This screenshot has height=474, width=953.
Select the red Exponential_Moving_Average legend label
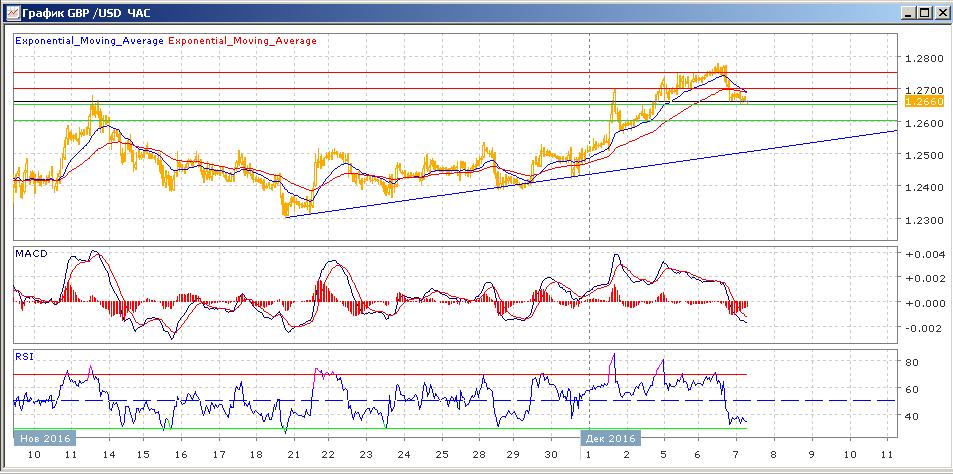(243, 41)
